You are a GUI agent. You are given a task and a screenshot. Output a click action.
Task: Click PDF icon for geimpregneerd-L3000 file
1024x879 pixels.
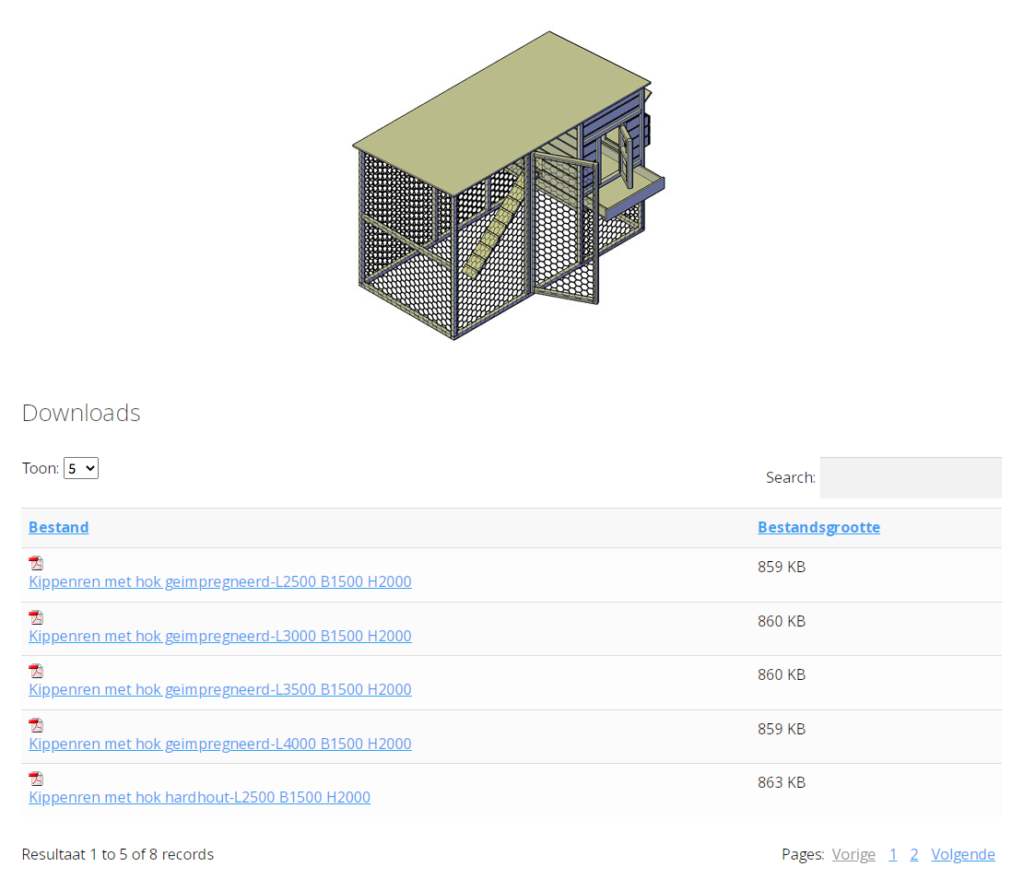point(36,617)
